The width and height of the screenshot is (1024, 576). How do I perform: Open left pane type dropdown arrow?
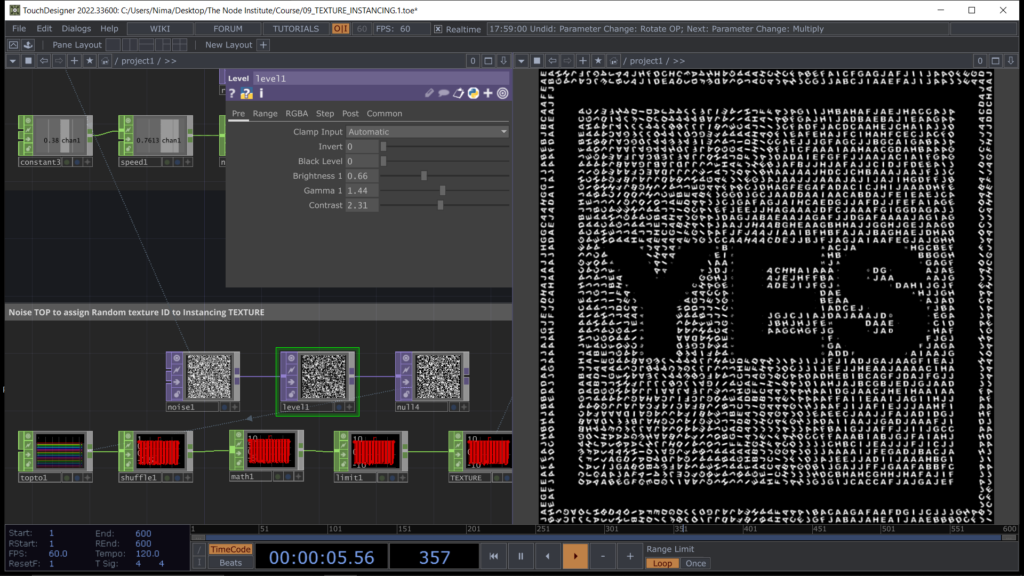[x=12, y=61]
